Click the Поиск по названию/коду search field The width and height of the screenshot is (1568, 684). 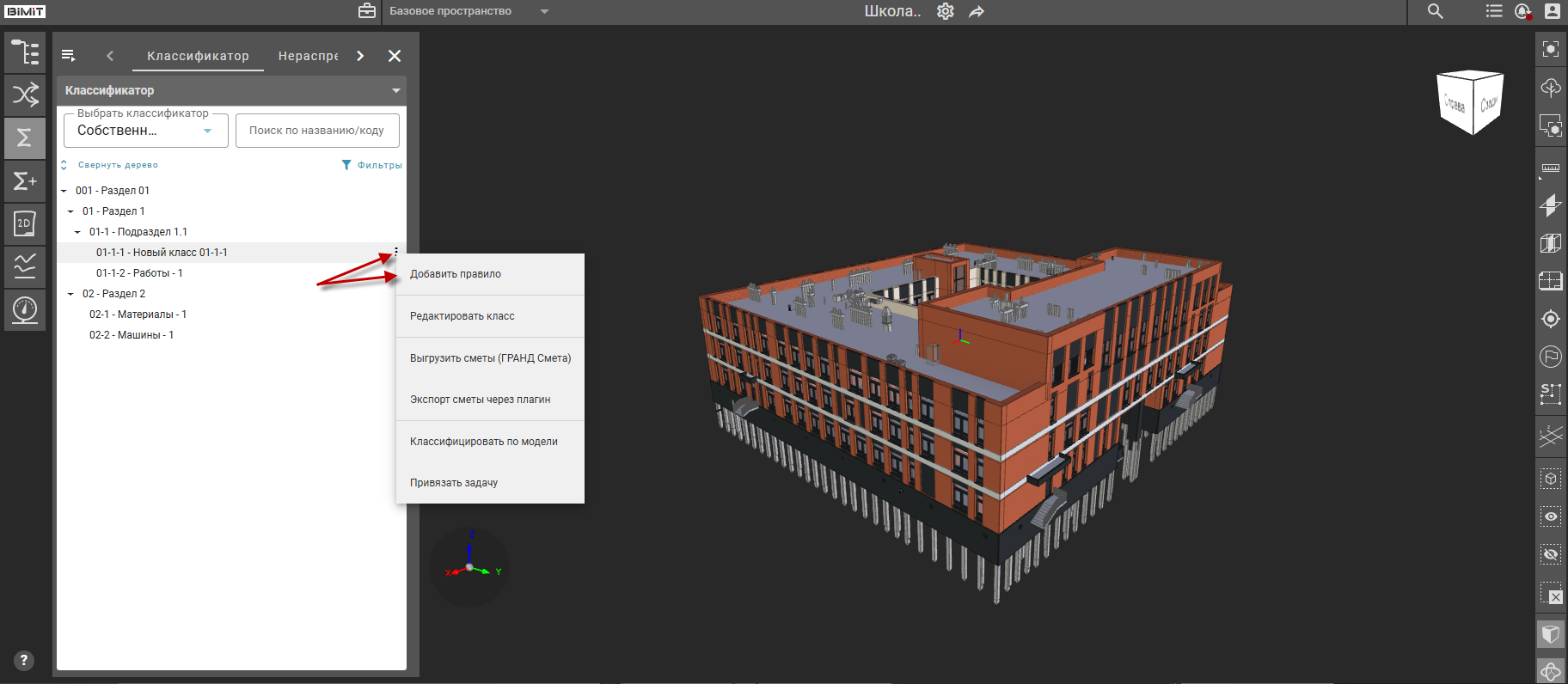(x=317, y=131)
